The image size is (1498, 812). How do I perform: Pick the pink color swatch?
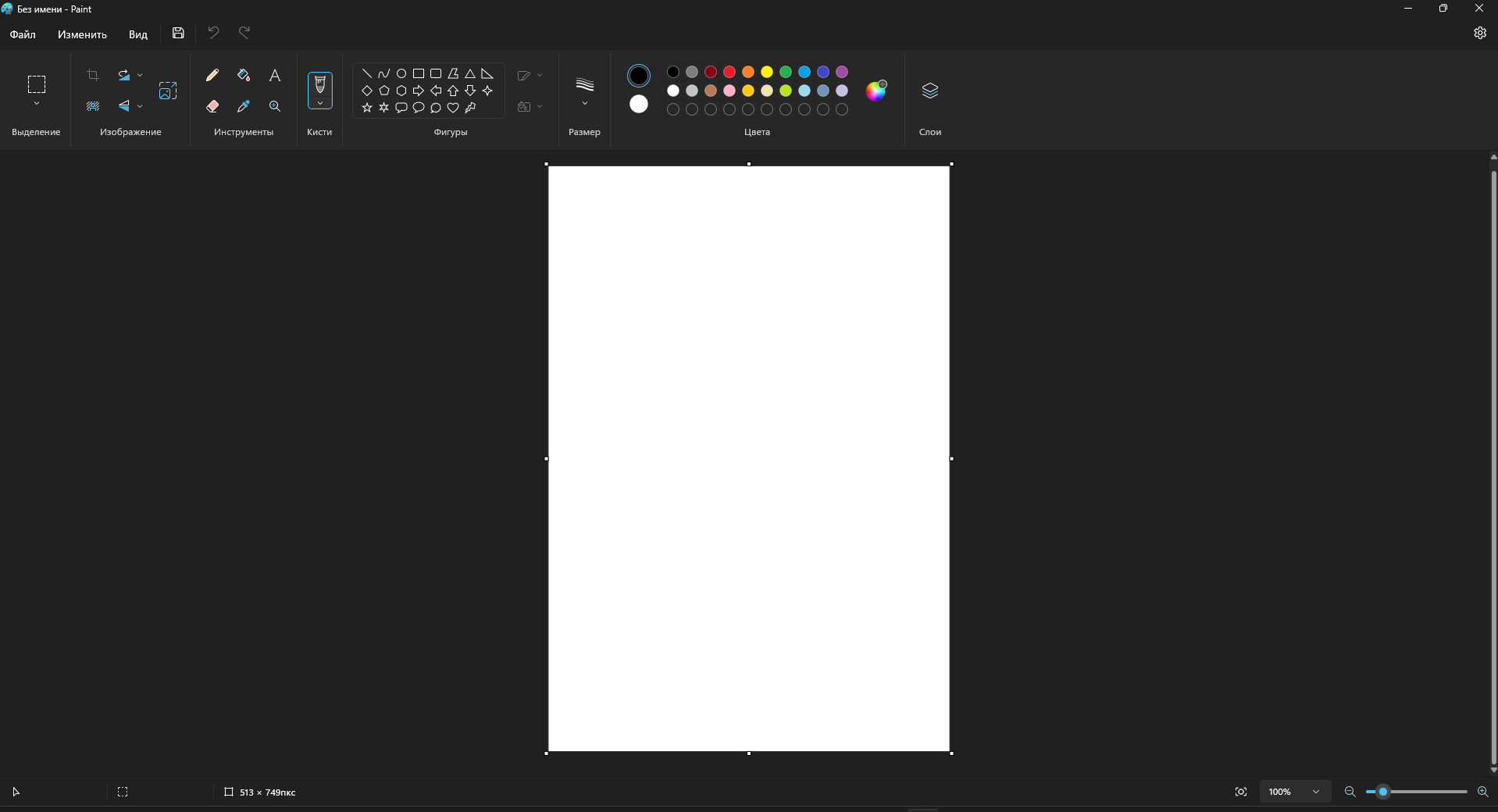pos(729,91)
